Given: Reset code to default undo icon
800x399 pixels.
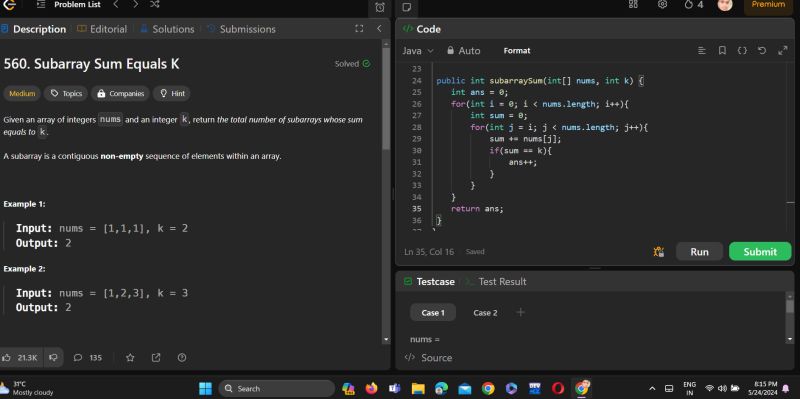Looking at the screenshot, I should click(762, 51).
